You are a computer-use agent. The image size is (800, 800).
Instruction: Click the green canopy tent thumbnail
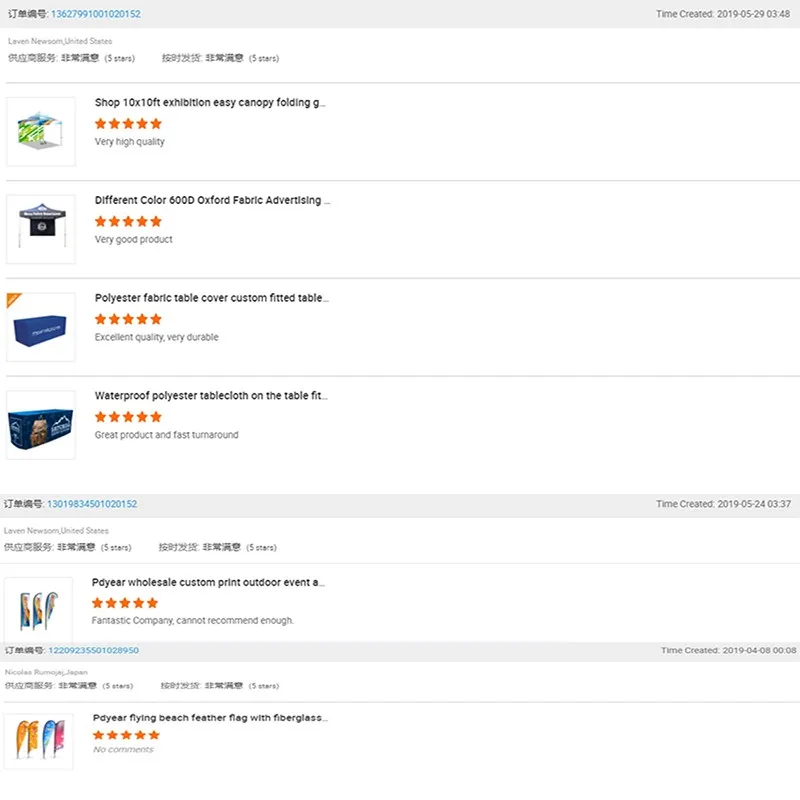[x=41, y=131]
